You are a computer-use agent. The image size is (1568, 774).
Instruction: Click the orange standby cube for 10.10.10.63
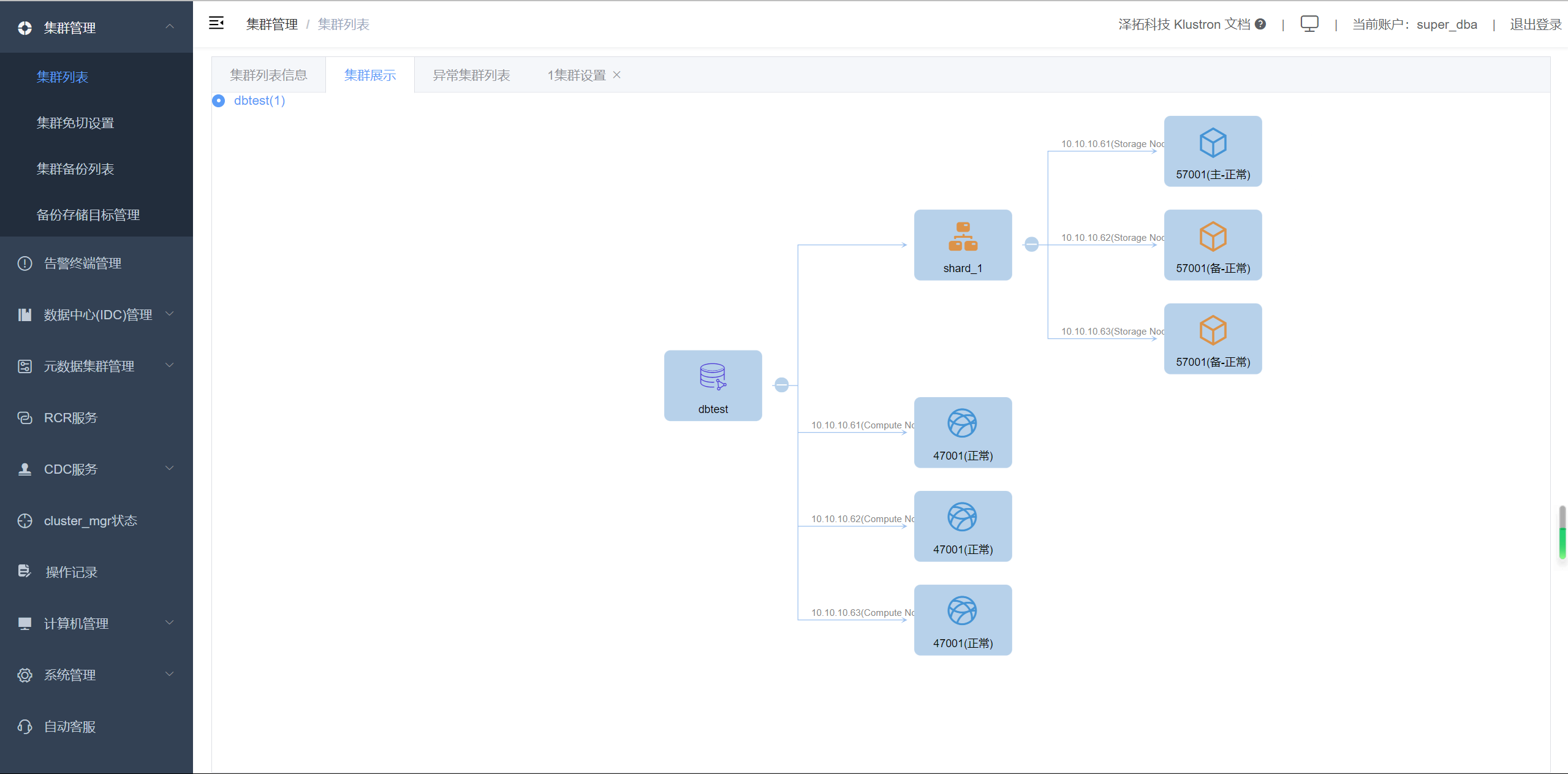tap(1213, 330)
